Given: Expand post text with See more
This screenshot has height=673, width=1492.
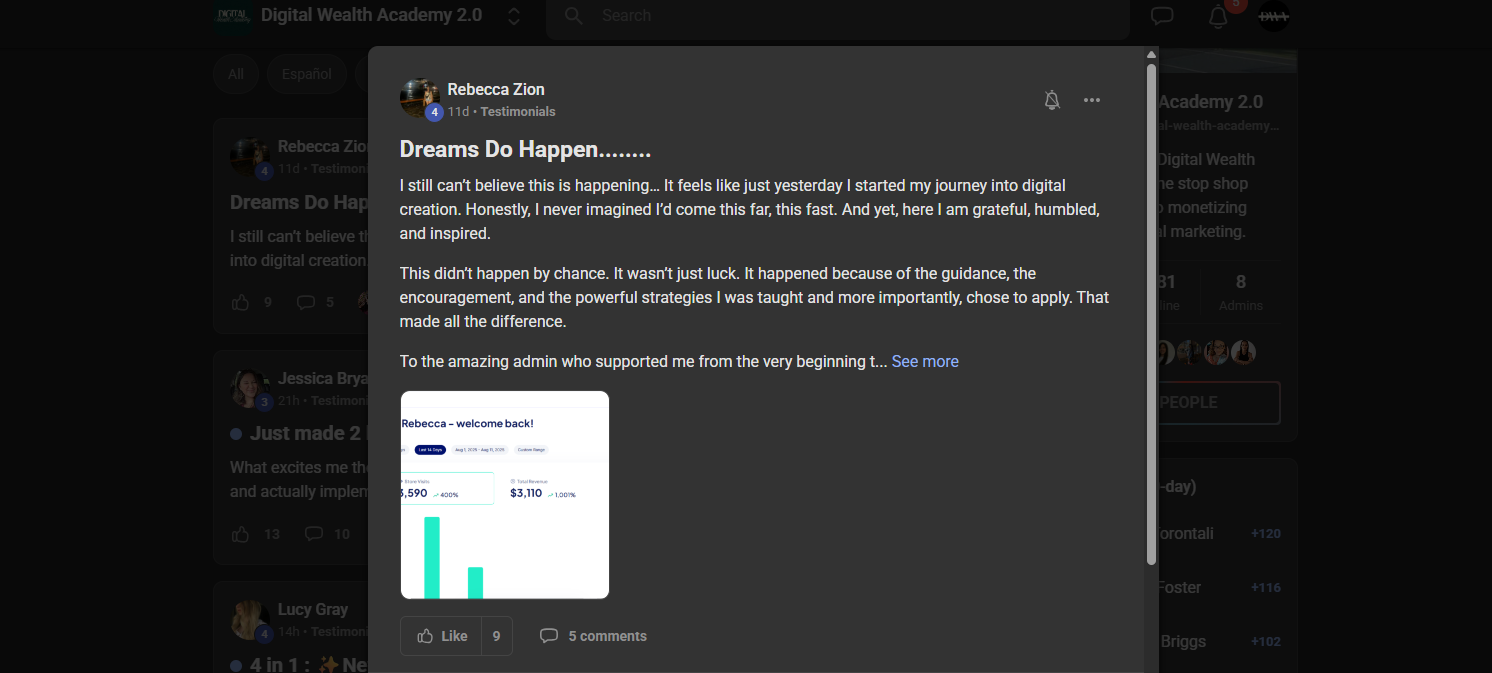Looking at the screenshot, I should [x=925, y=361].
